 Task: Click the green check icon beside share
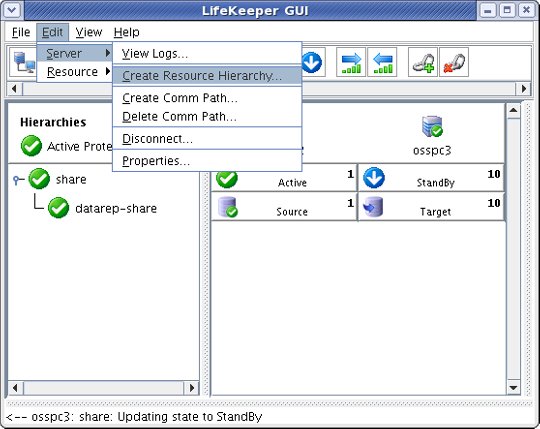(x=39, y=179)
